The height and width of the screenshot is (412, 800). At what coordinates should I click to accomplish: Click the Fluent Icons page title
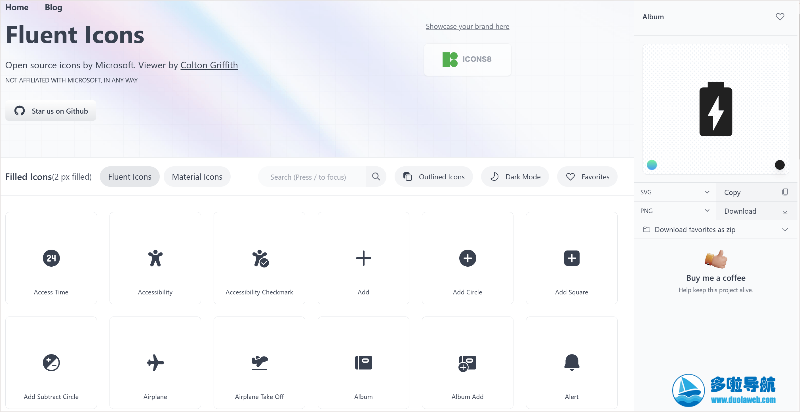75,35
